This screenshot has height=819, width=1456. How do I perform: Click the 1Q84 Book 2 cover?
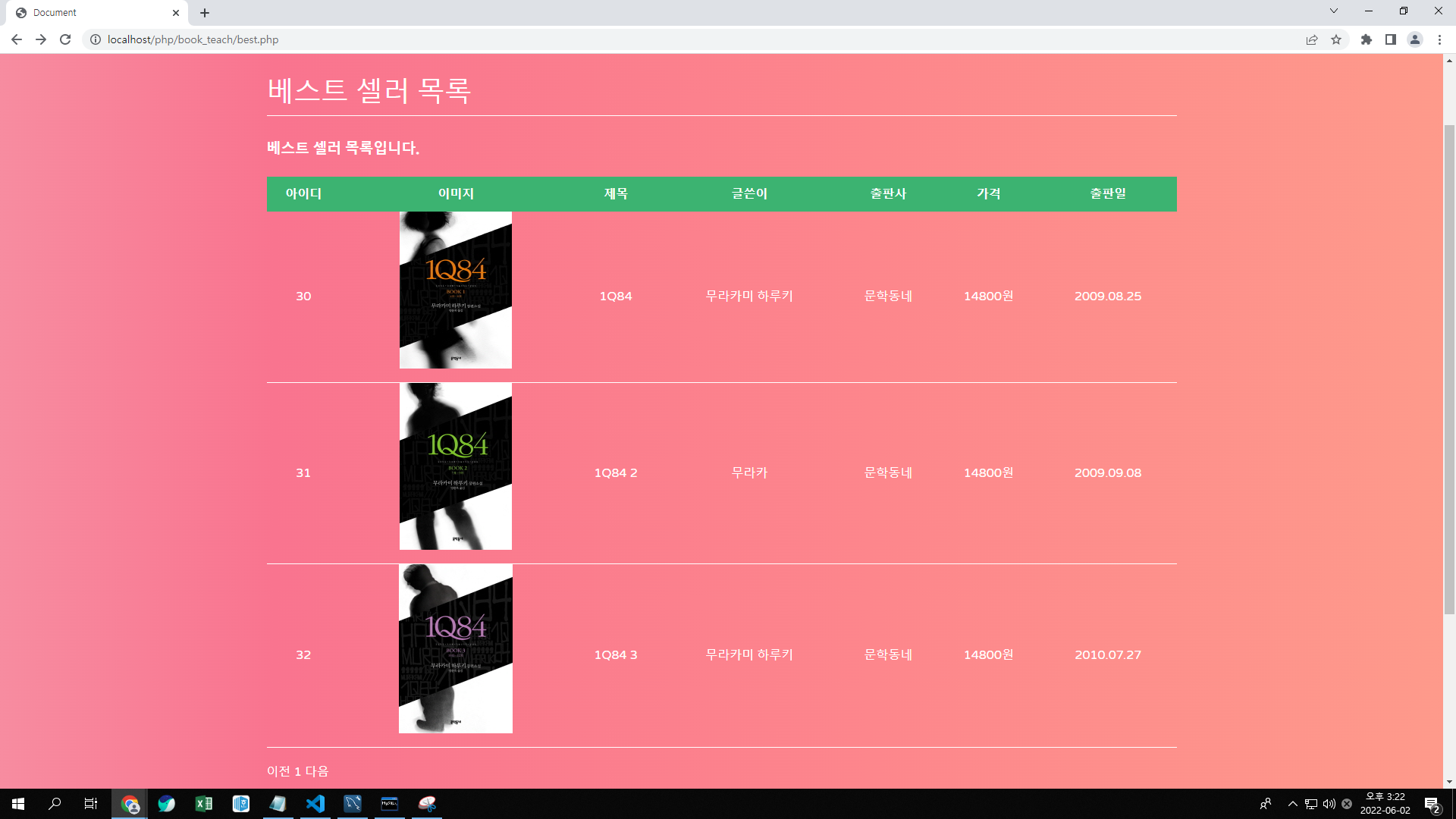point(455,466)
